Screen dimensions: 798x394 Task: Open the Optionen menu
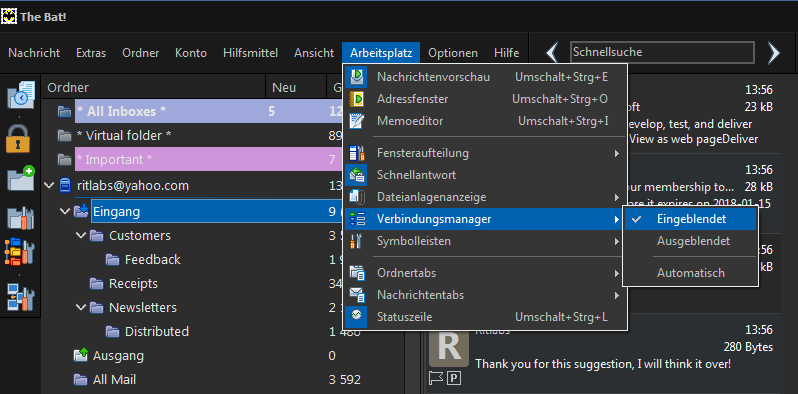pos(453,53)
